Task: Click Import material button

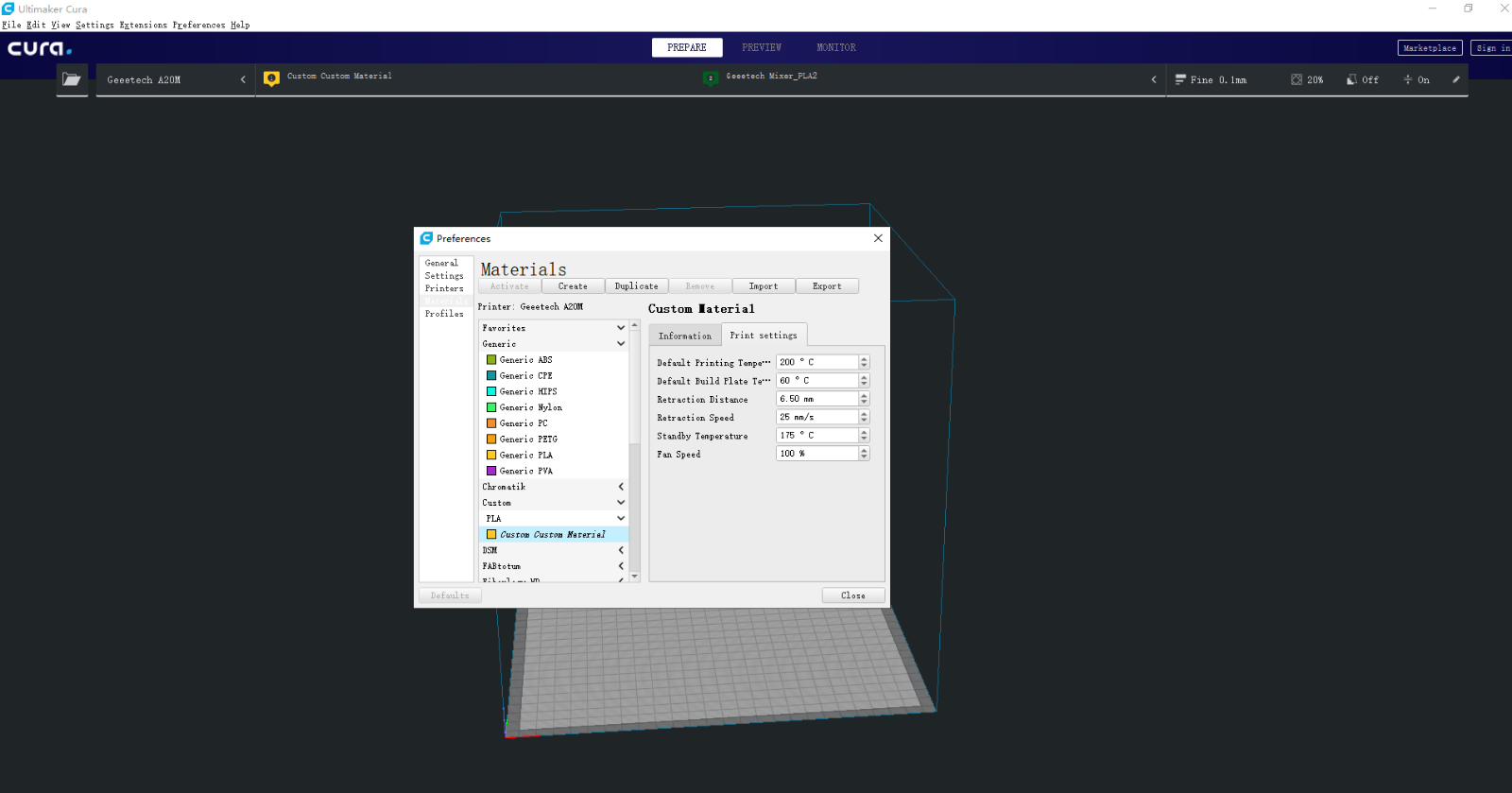Action: pyautogui.click(x=764, y=286)
